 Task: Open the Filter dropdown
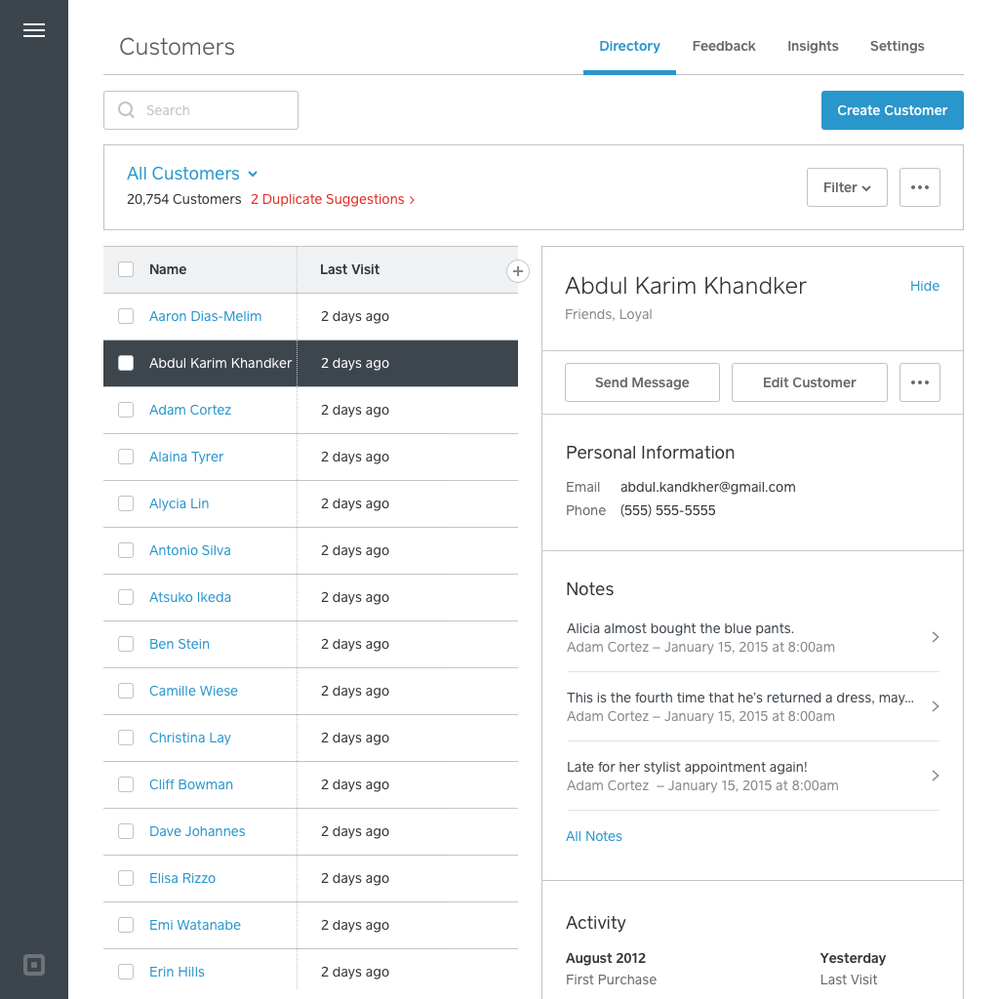[846, 188]
